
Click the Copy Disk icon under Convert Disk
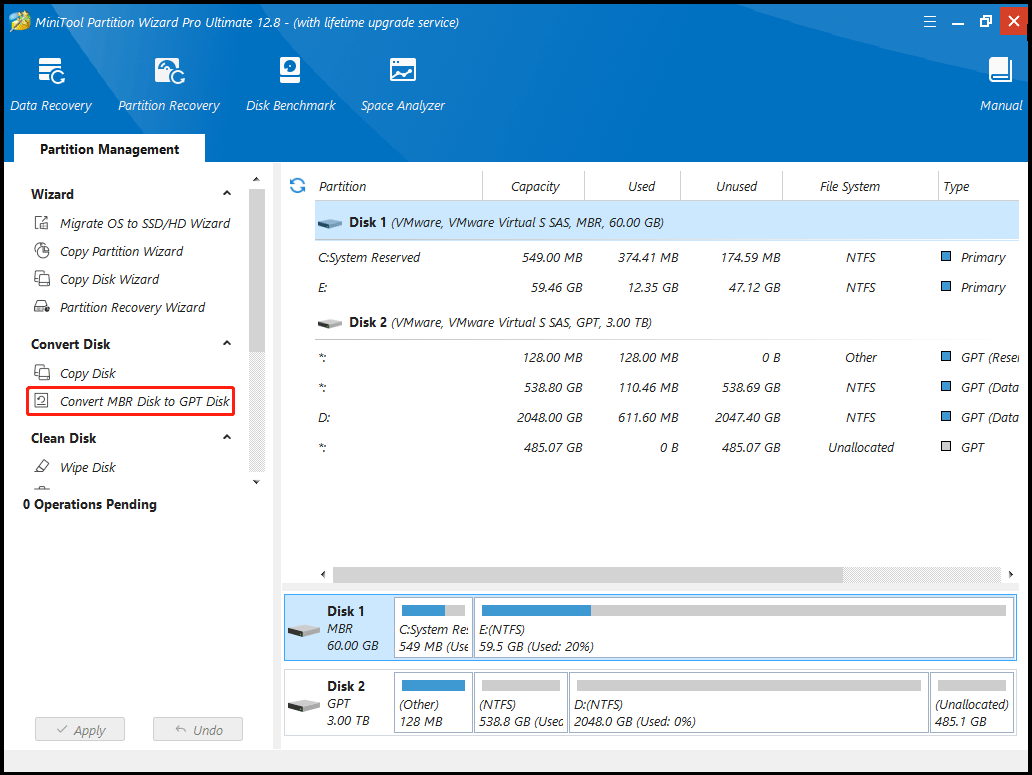[x=41, y=372]
